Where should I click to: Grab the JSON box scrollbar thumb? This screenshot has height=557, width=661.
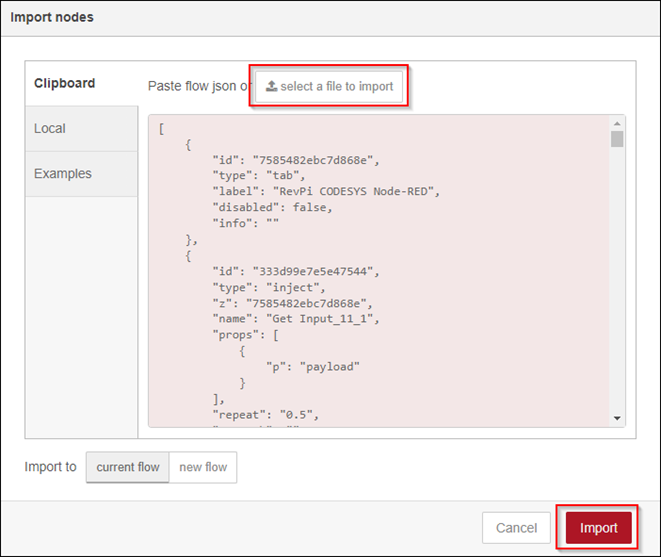(617, 139)
